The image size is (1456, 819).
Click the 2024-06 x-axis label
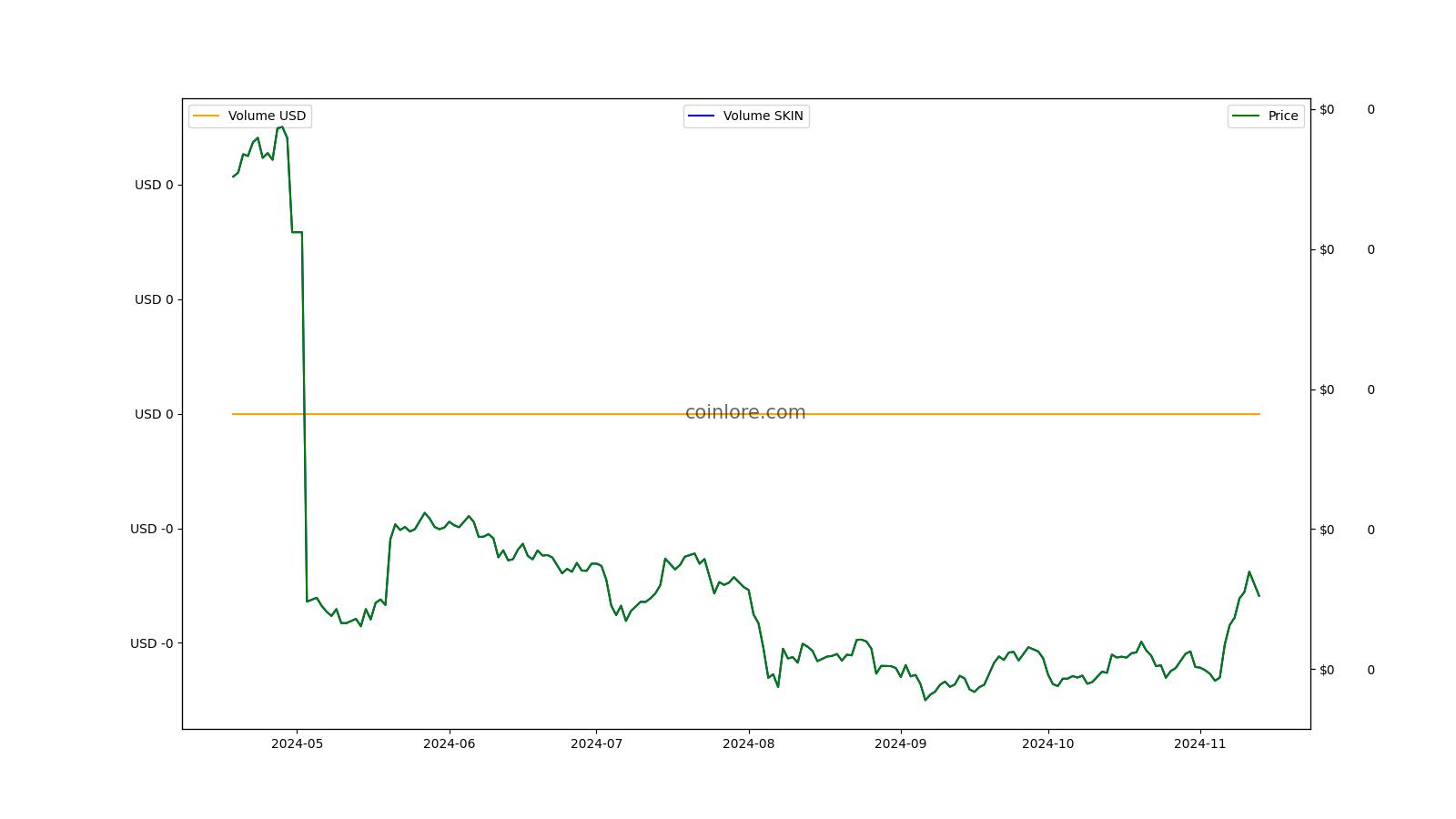coord(449,743)
